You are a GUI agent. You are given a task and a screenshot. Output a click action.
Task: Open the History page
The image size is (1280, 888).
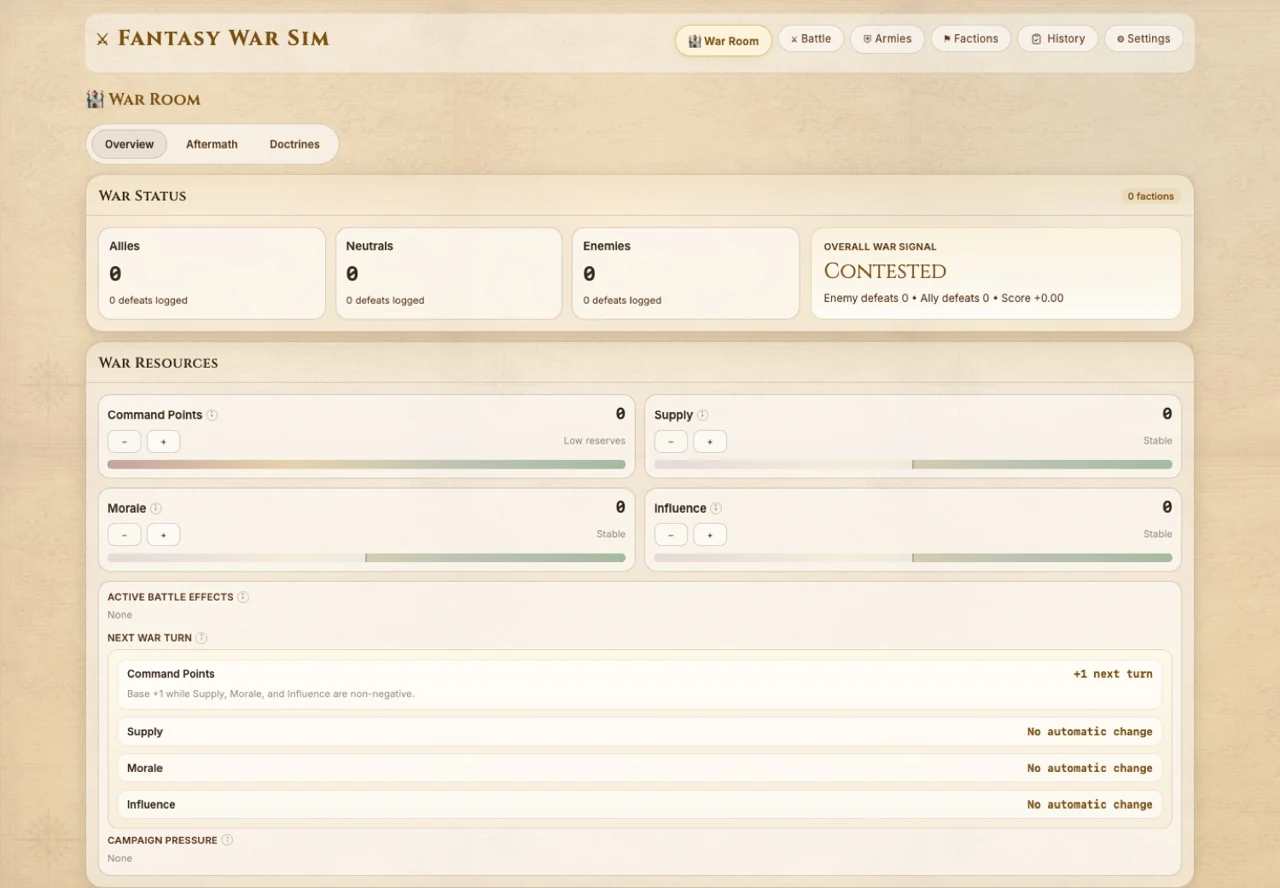click(1058, 39)
